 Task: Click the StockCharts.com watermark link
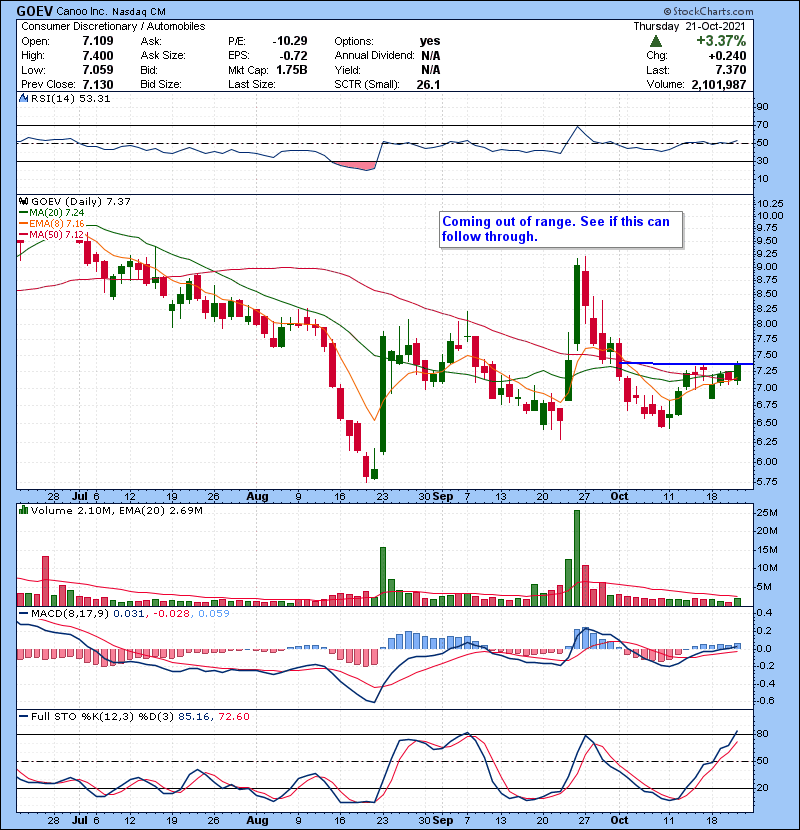click(708, 11)
